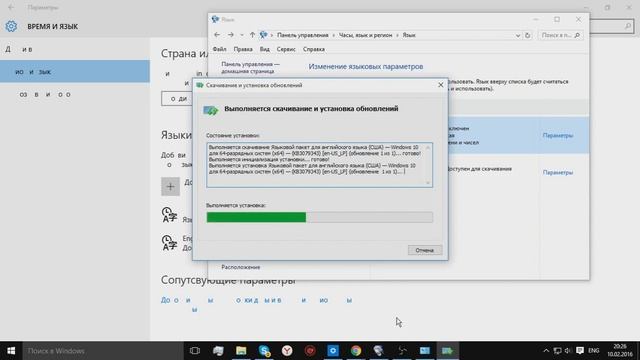The width and height of the screenshot is (640, 360).
Task: Switch to the Settings app on taskbar
Action: [333, 351]
